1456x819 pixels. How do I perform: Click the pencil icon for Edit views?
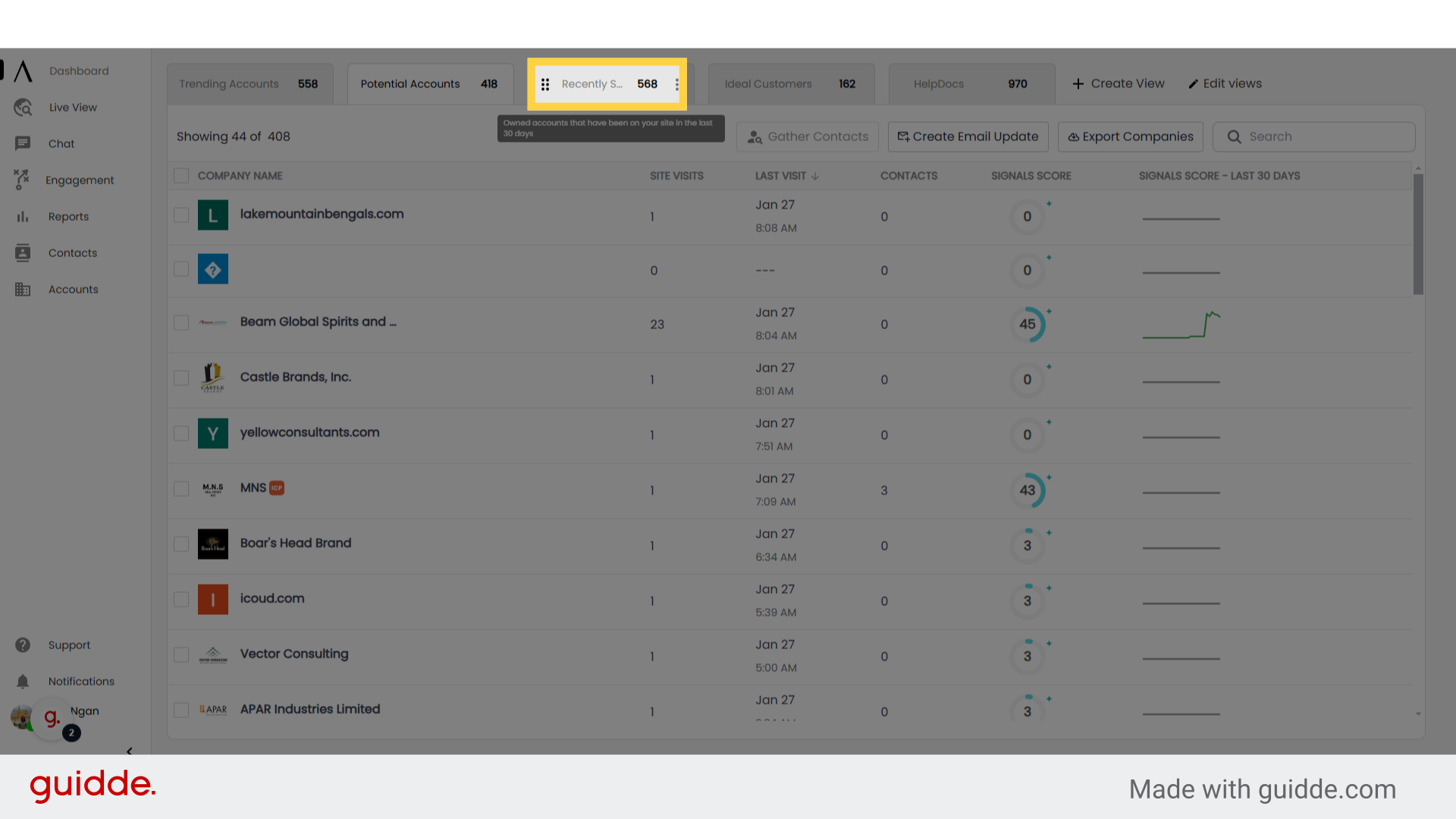coord(1194,84)
